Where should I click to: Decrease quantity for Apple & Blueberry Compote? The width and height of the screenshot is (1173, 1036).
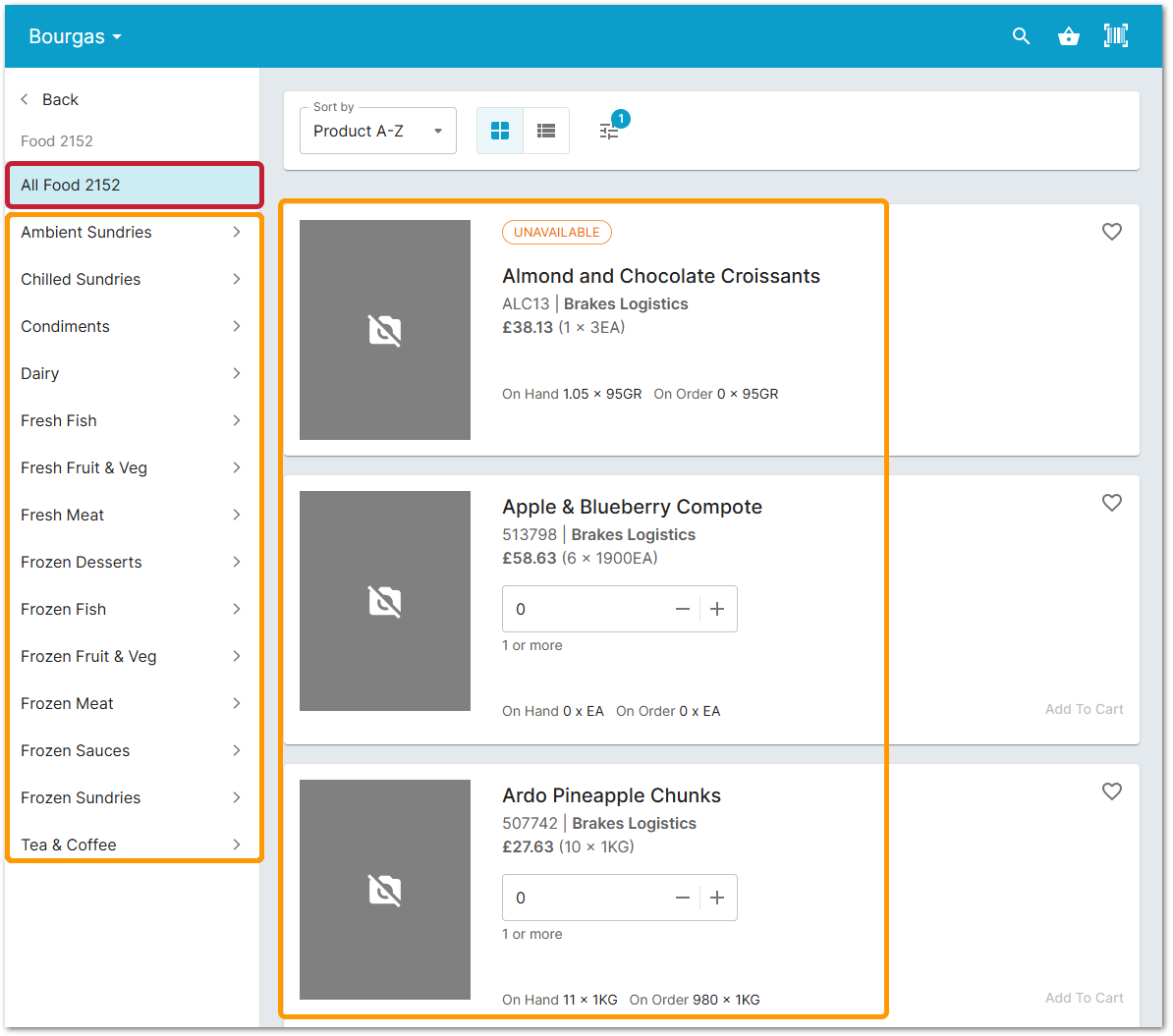coord(683,608)
